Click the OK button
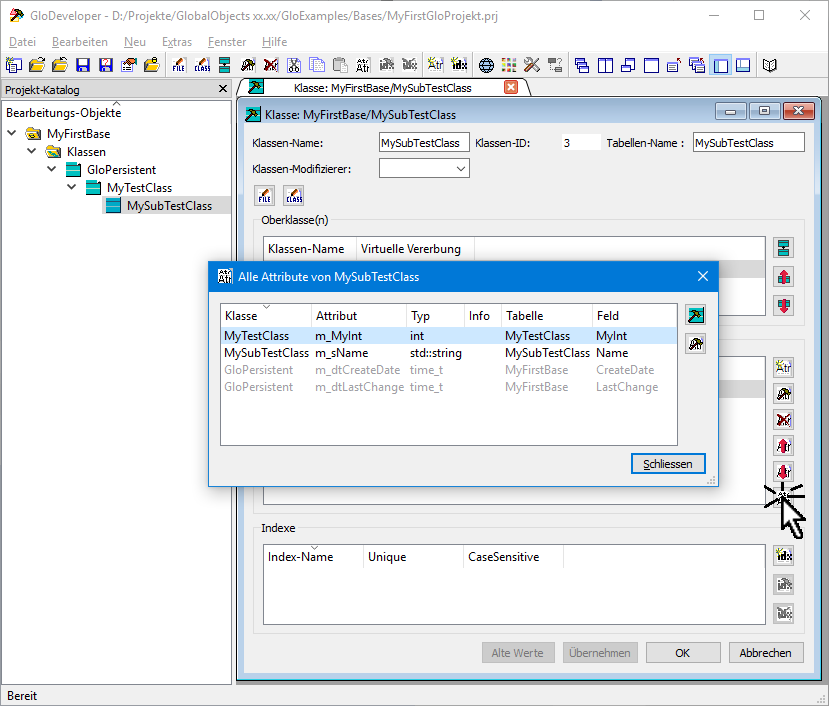 683,653
